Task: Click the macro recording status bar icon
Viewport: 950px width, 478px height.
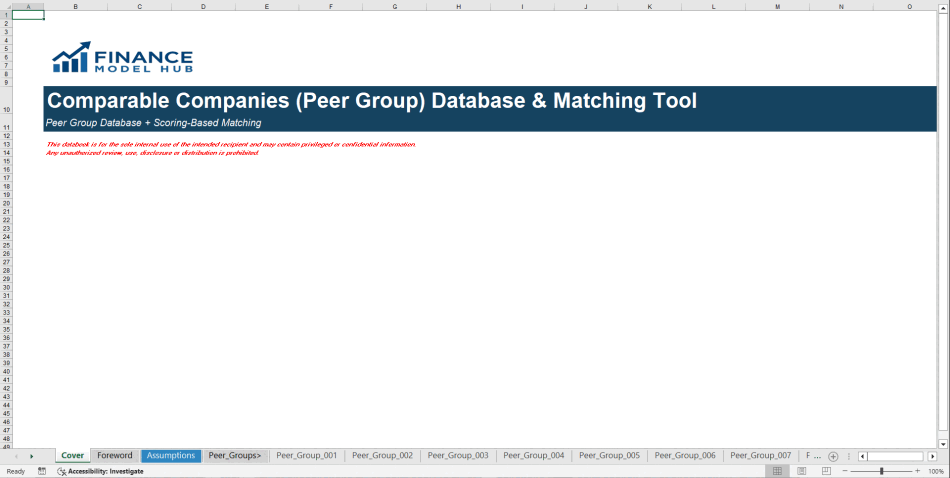Action: coord(42,471)
